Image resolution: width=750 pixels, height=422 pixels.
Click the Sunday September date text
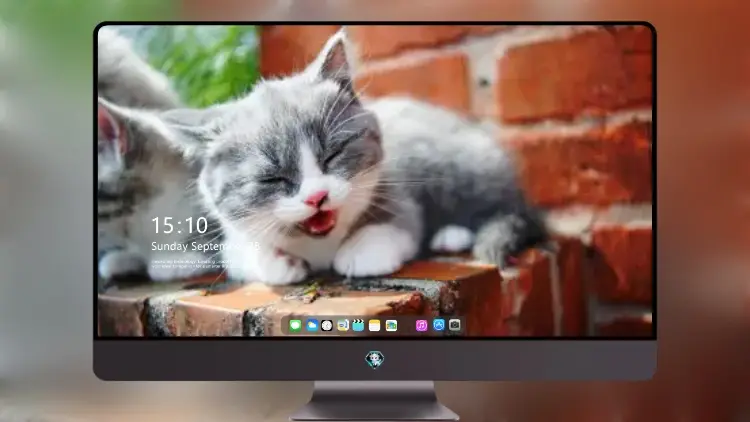click(x=205, y=246)
